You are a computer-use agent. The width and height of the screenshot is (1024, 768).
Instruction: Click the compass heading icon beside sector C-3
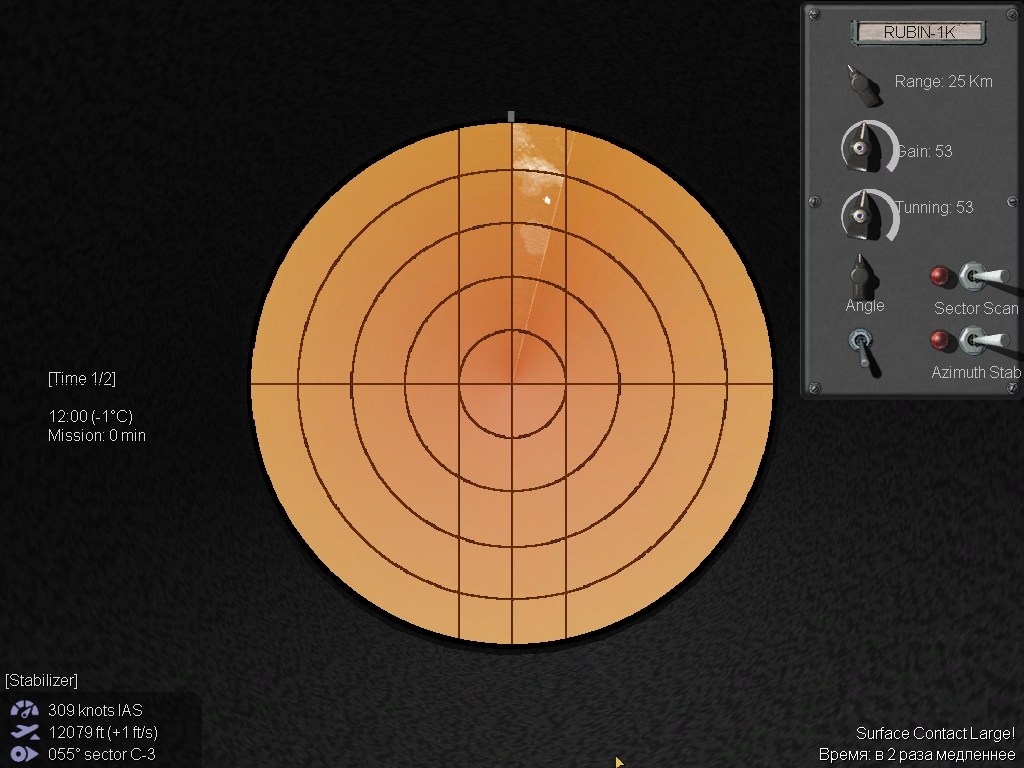pyautogui.click(x=24, y=754)
